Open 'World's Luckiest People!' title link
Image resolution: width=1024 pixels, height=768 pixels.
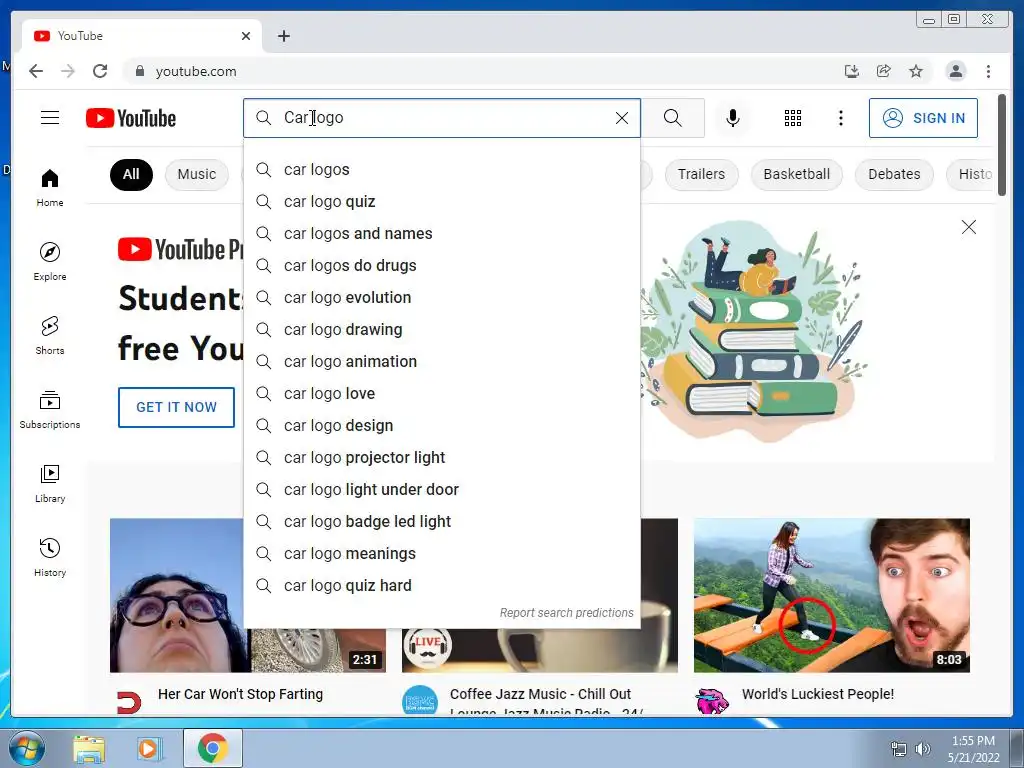point(818,694)
